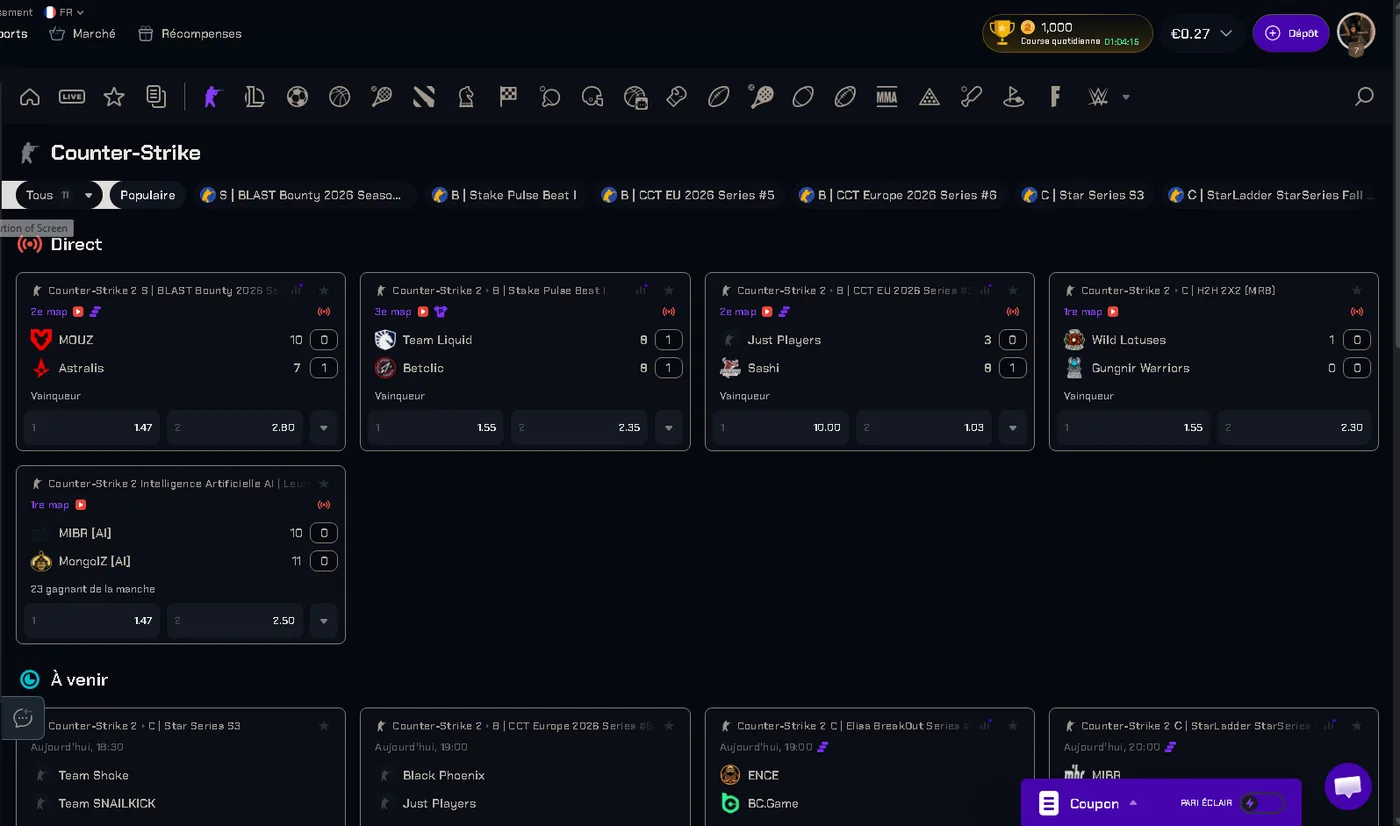The height and width of the screenshot is (826, 1400).
Task: Open favorites star in the sports bar
Action: pyautogui.click(x=114, y=97)
